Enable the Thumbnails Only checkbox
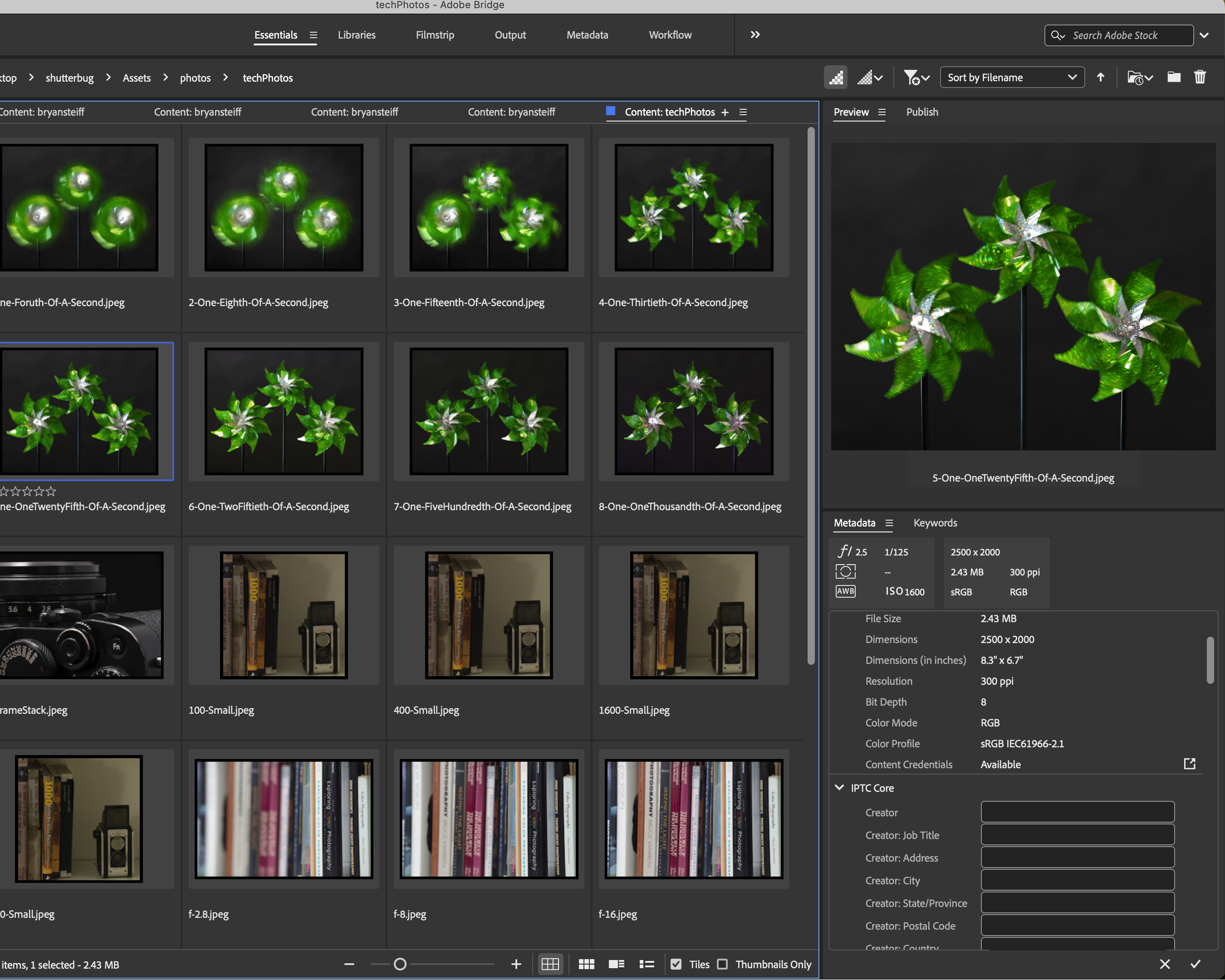Screen dimensions: 1225x980 click(x=722, y=964)
